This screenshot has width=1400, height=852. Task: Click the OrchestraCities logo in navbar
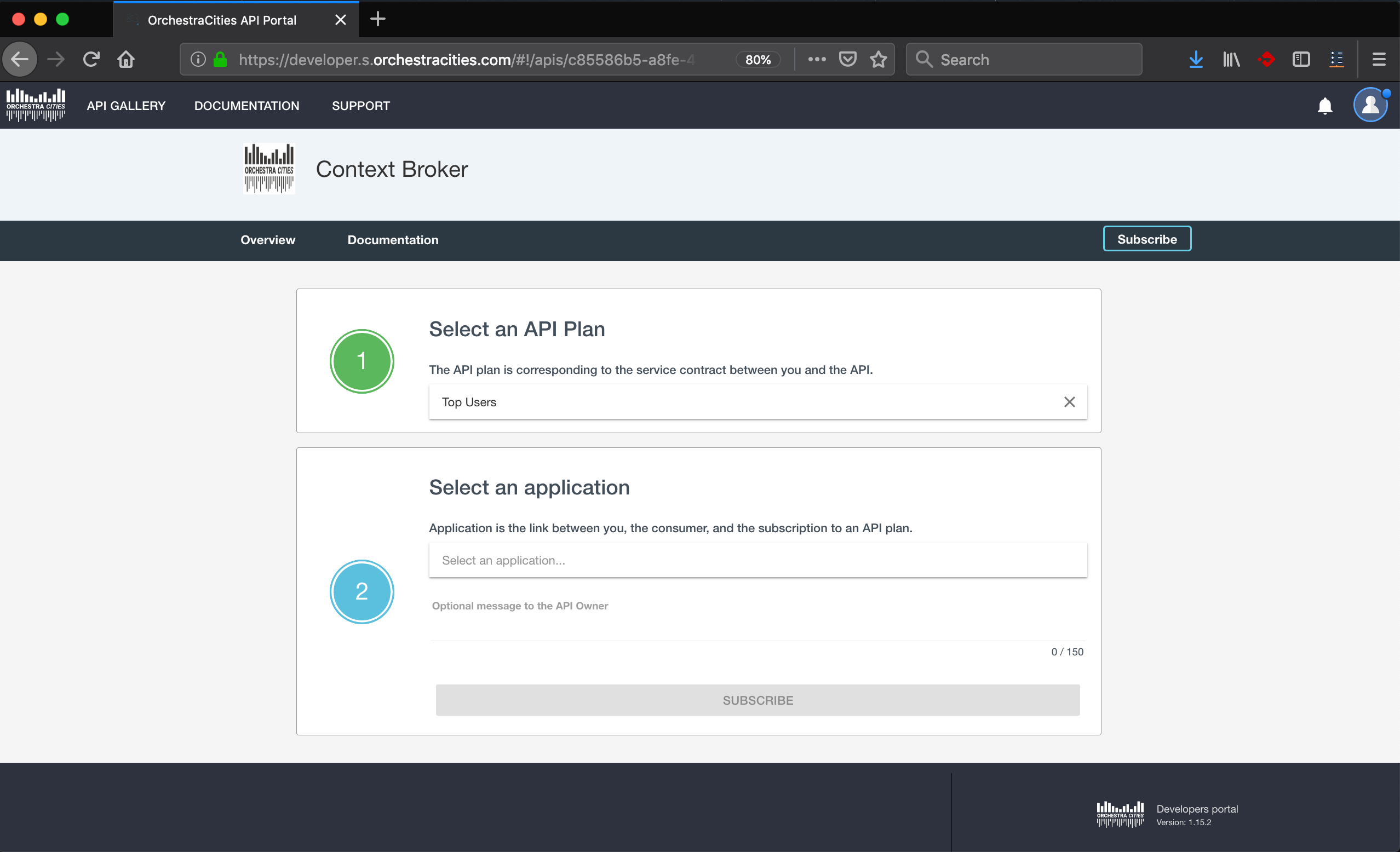36,105
